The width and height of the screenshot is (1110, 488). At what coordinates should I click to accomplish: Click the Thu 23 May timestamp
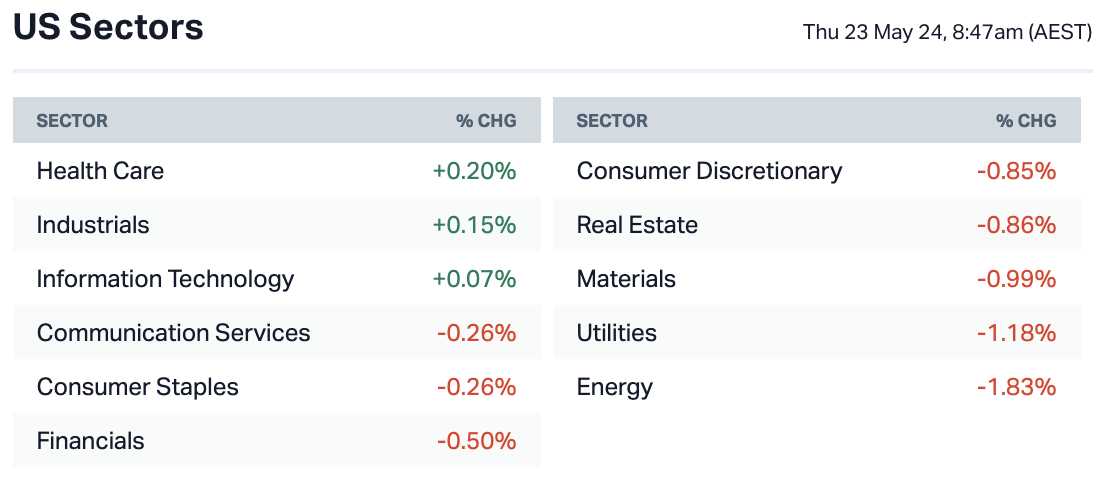tap(947, 32)
